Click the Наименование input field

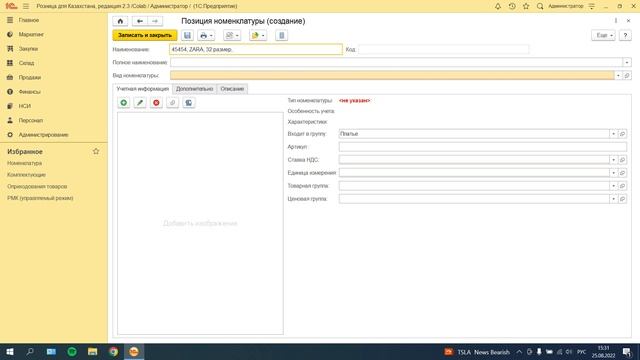[x=256, y=49]
